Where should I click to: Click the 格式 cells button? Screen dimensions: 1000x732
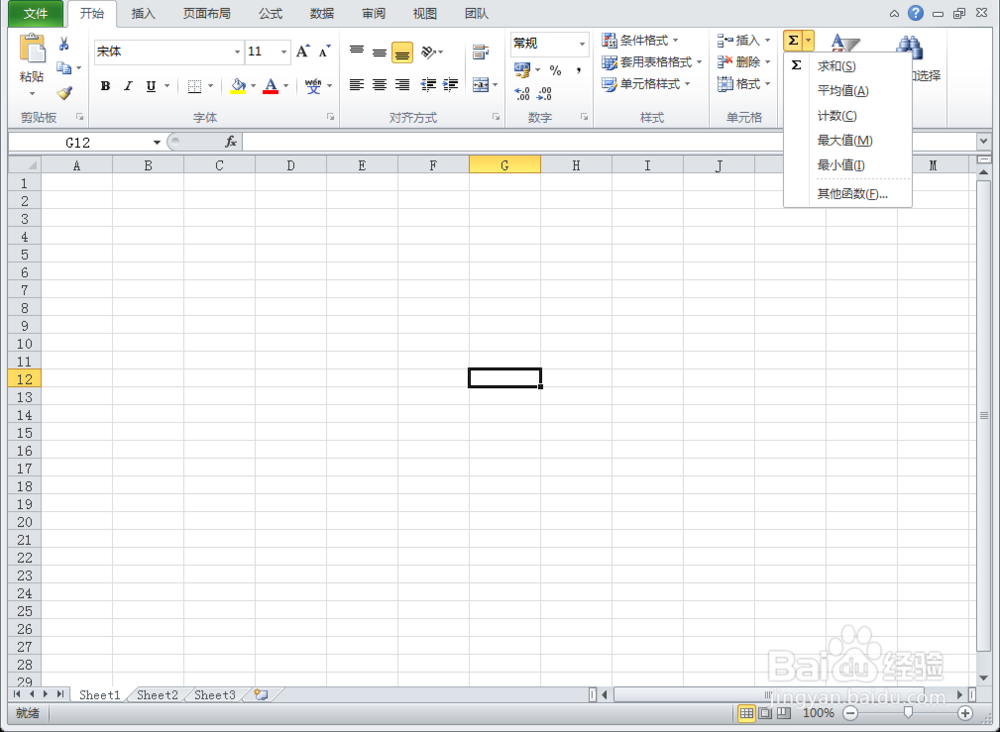pos(743,84)
